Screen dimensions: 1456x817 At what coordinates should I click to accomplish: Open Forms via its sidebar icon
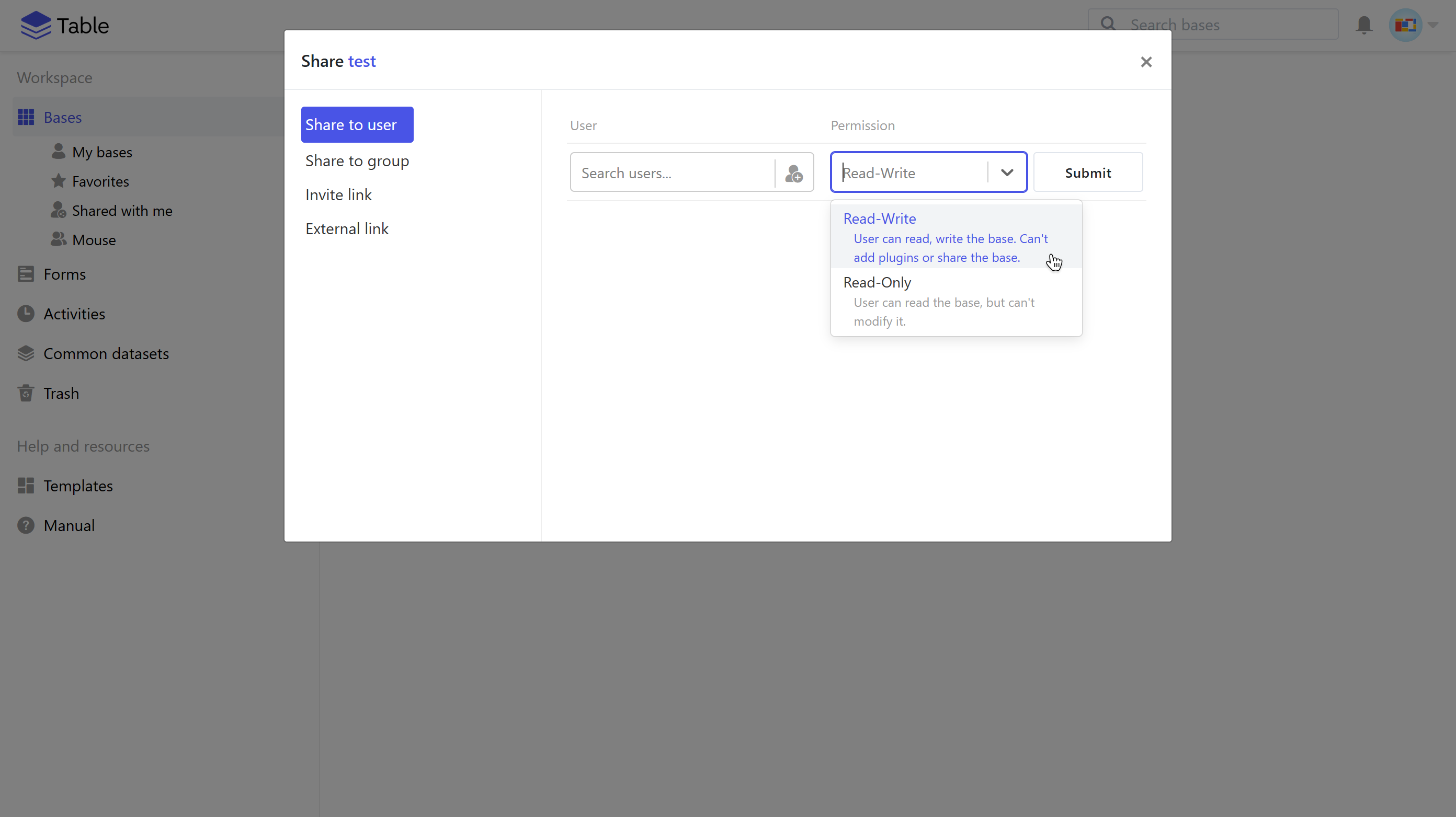click(x=26, y=274)
